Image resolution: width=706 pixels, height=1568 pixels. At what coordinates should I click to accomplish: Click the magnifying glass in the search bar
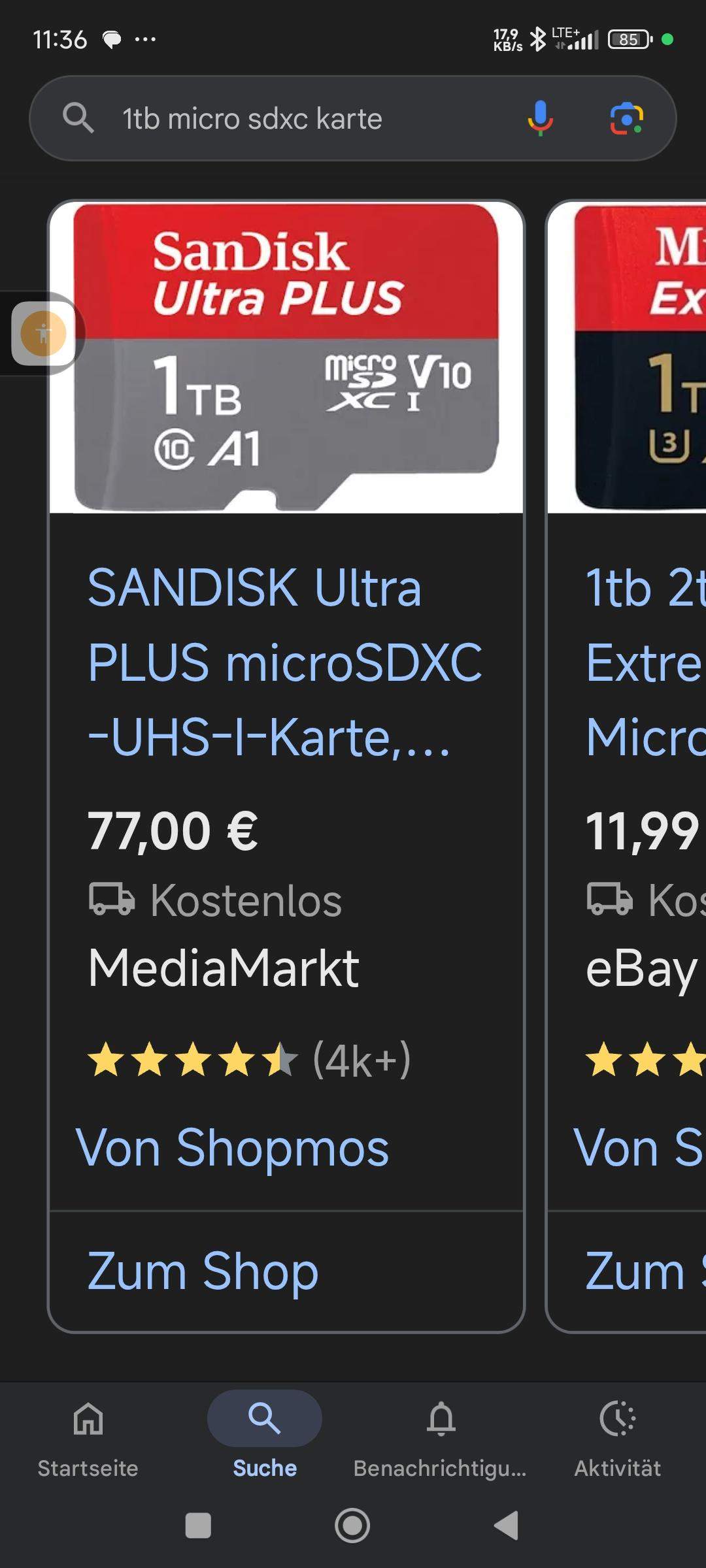(79, 119)
